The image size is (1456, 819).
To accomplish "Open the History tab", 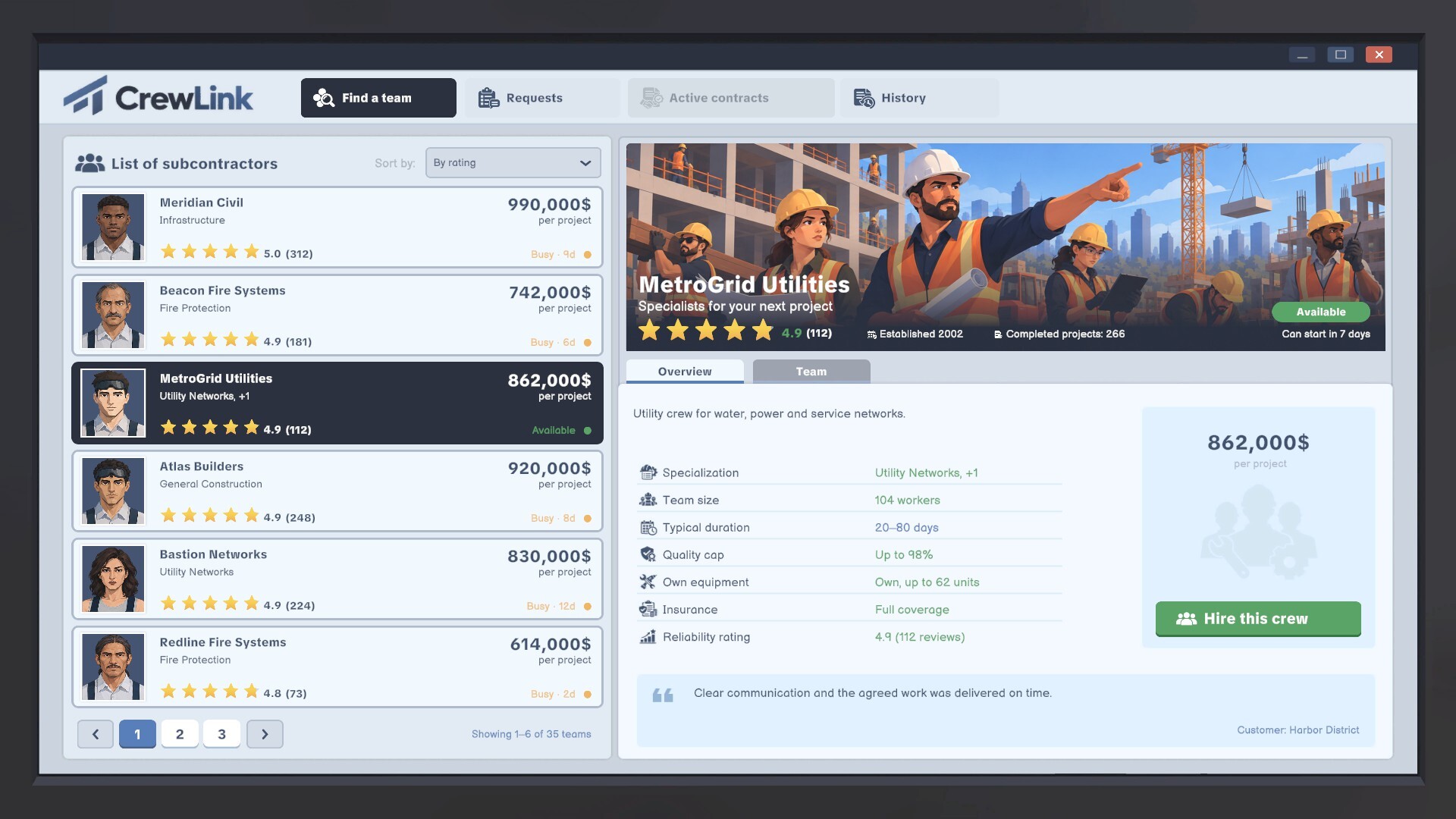I will tap(919, 98).
